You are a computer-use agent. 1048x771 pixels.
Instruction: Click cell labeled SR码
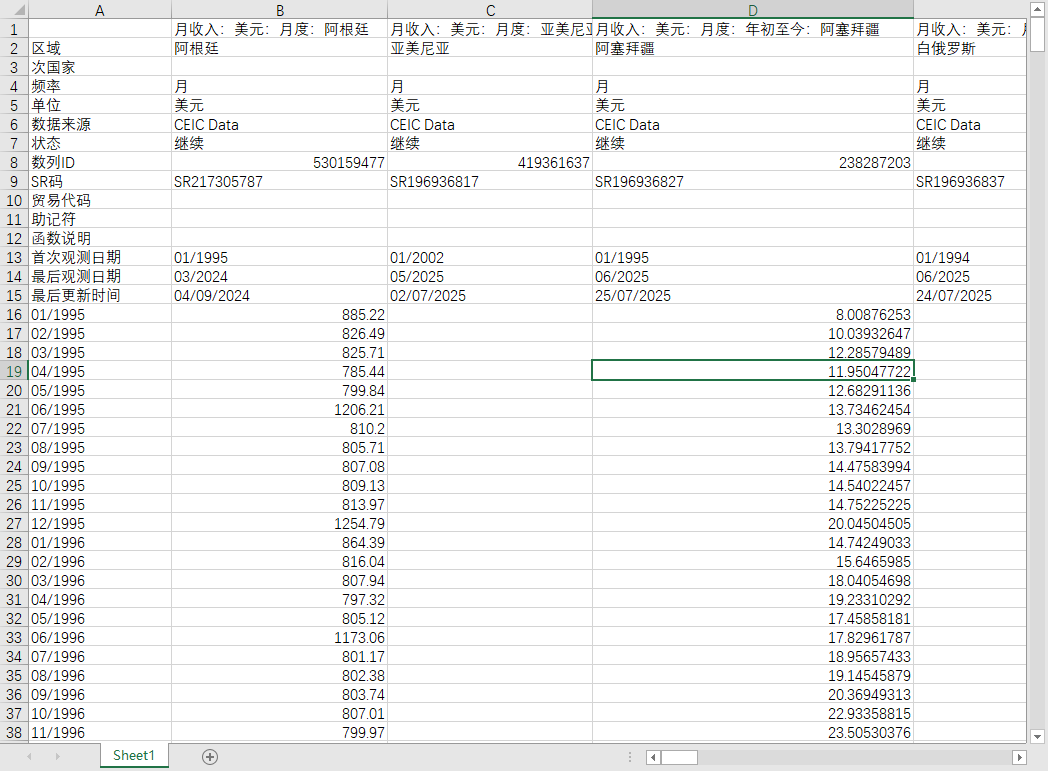(100, 181)
